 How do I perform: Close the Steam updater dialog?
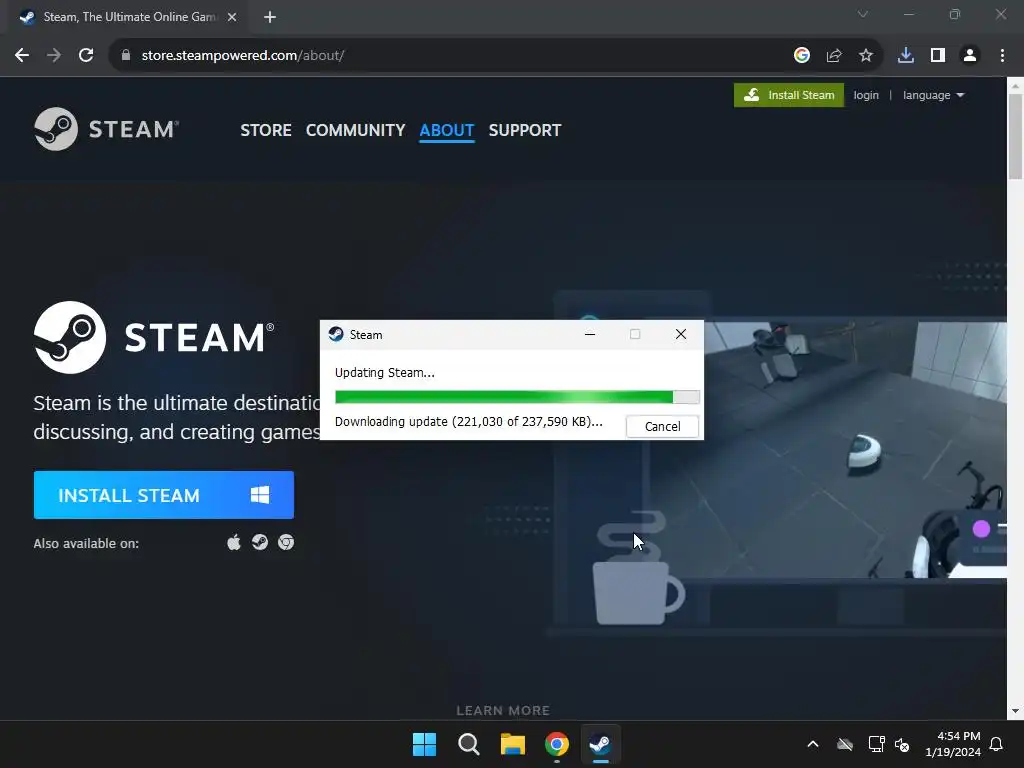[680, 334]
